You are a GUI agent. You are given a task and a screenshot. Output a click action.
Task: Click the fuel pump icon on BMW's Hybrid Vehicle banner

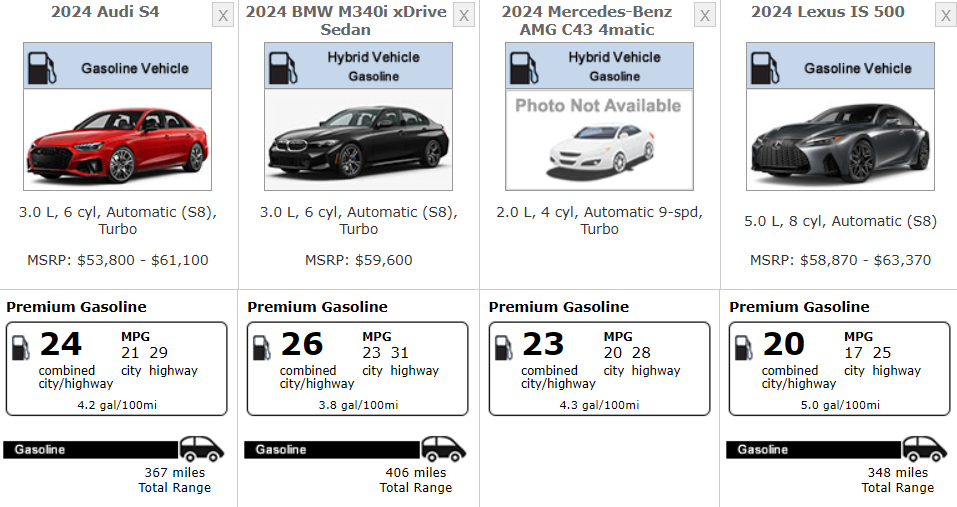pos(282,67)
